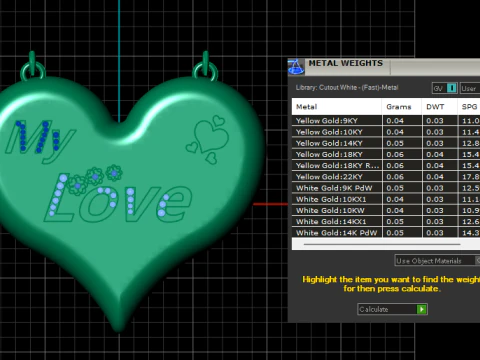Click the DWT column header
This screenshot has height=360, width=480.
tap(439, 107)
